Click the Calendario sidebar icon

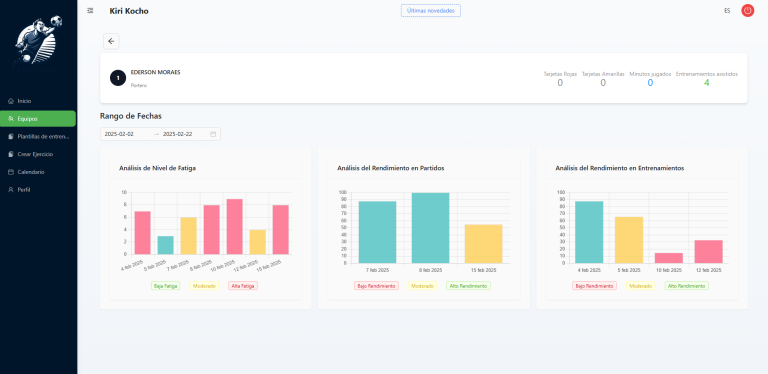[x=11, y=172]
